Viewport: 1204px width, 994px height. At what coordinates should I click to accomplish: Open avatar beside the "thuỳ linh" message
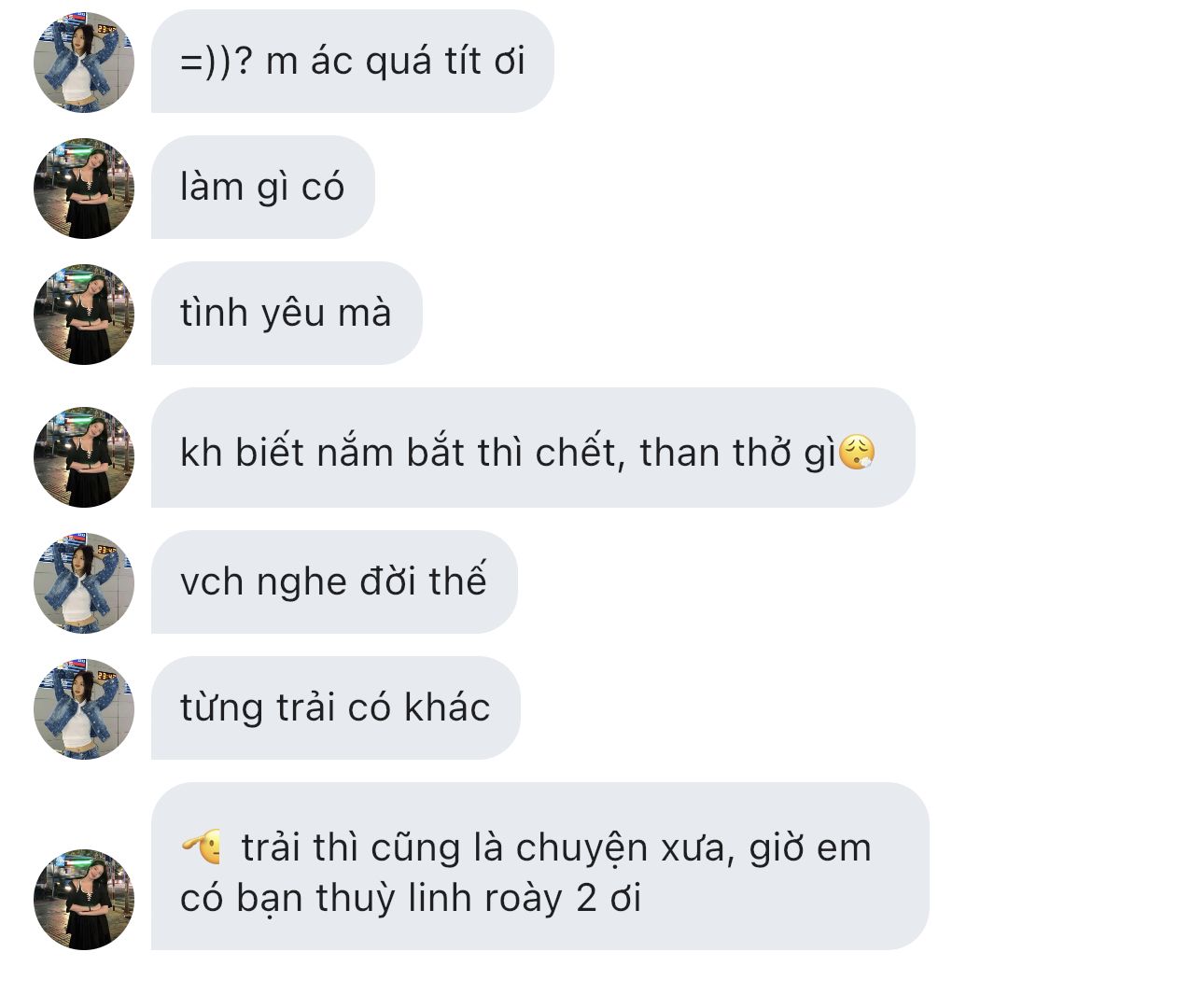(84, 899)
